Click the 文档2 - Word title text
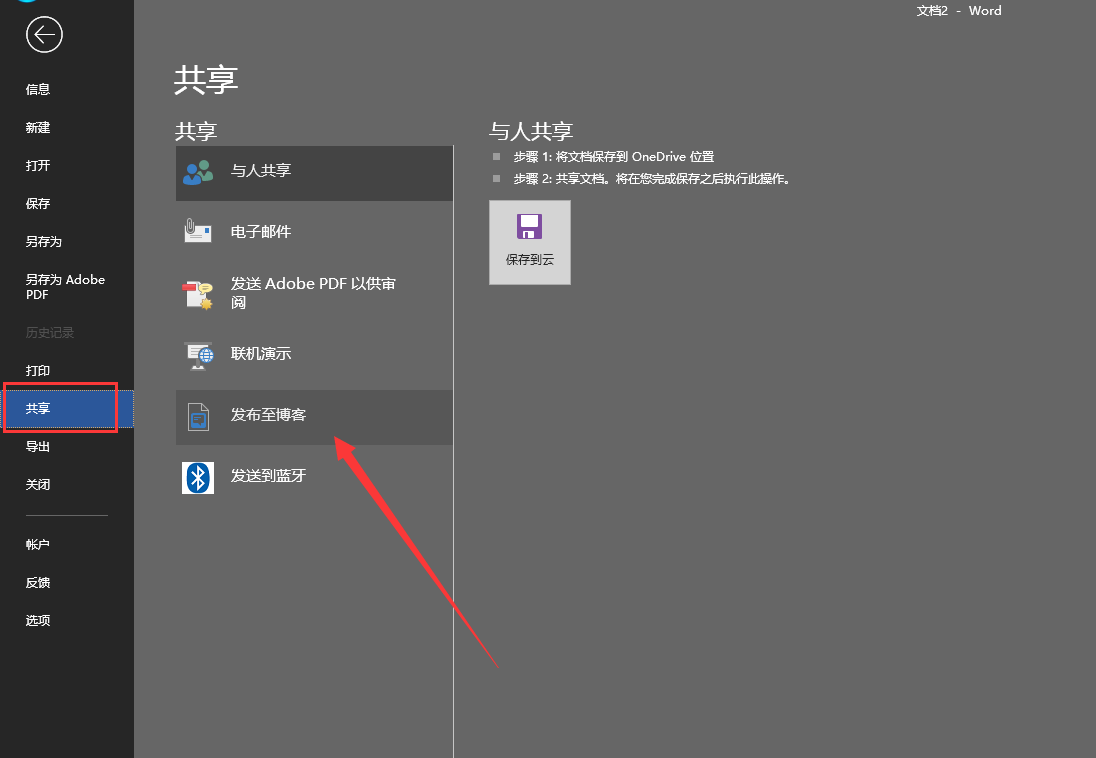 click(x=959, y=10)
